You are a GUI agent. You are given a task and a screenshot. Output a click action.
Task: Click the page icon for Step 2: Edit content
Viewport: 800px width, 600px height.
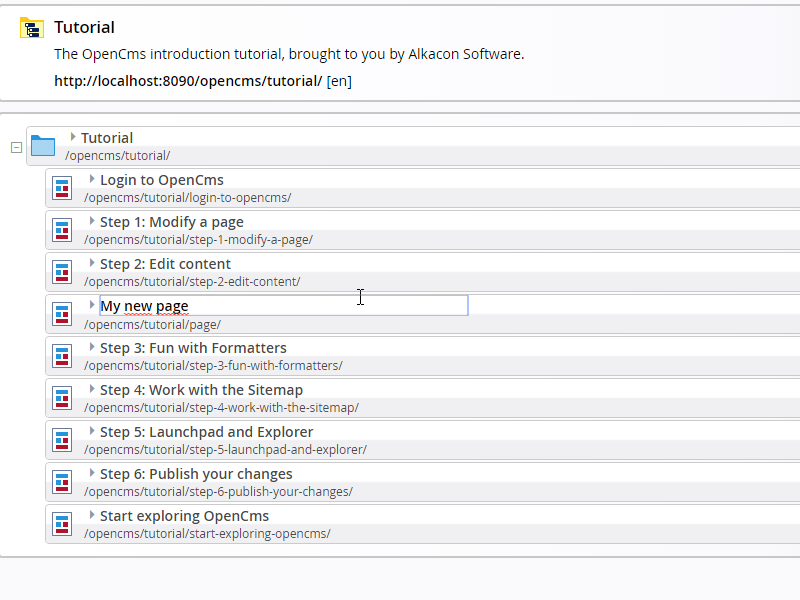tap(61, 271)
